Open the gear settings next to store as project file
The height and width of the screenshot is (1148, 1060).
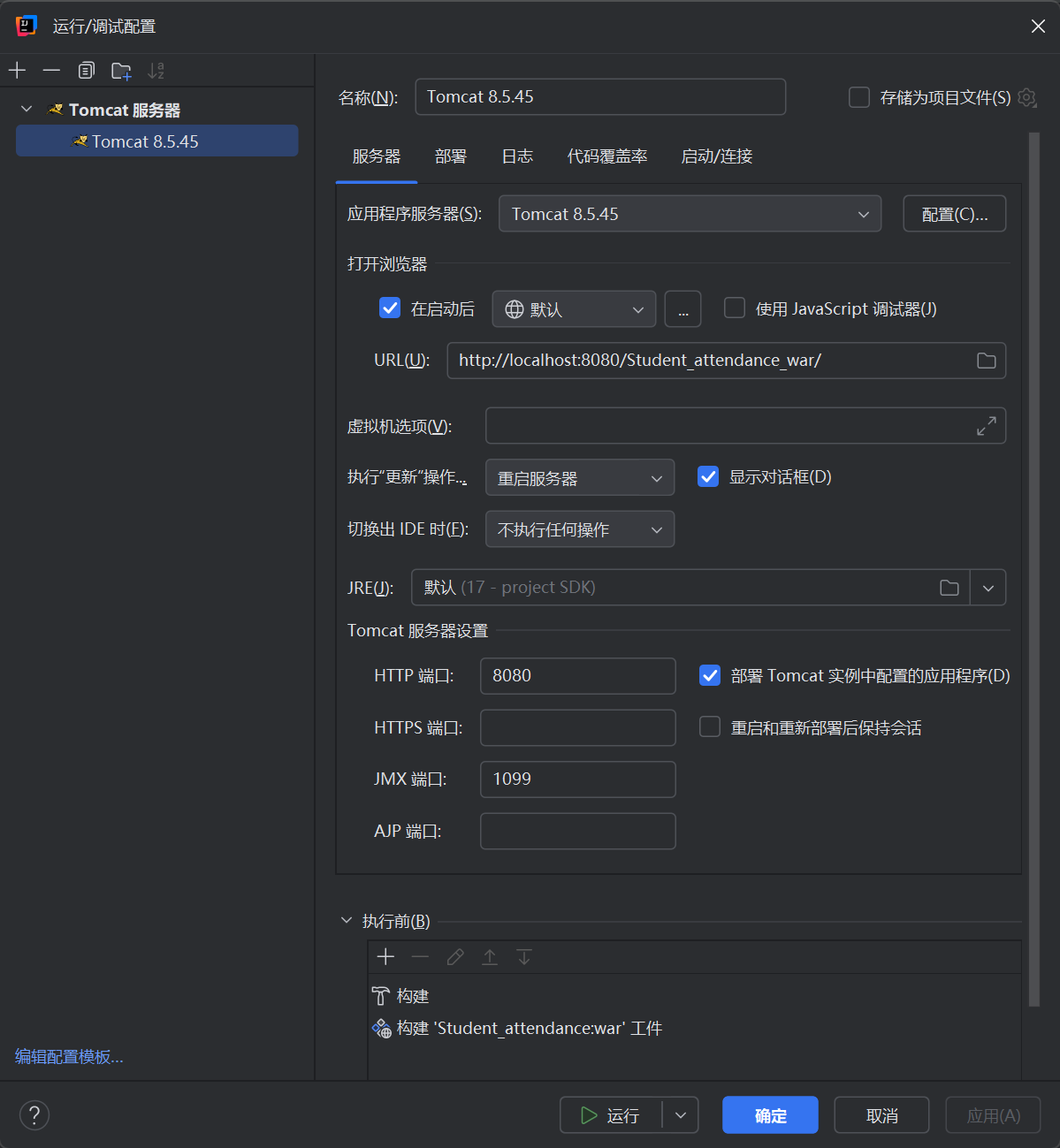click(x=1027, y=97)
